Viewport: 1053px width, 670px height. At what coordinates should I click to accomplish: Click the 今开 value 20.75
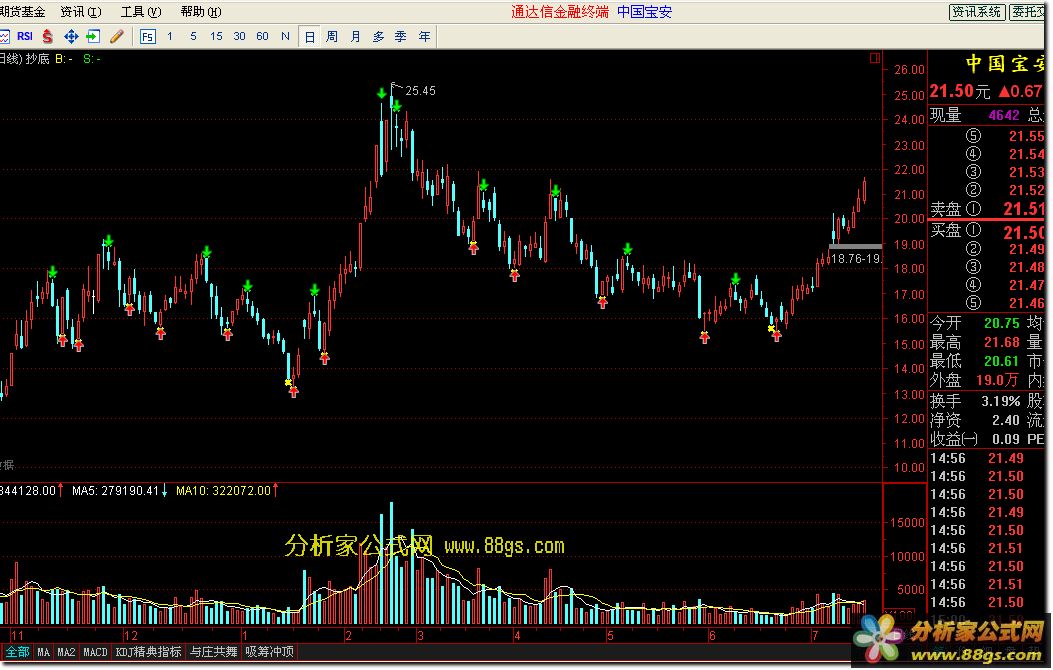tap(1001, 324)
